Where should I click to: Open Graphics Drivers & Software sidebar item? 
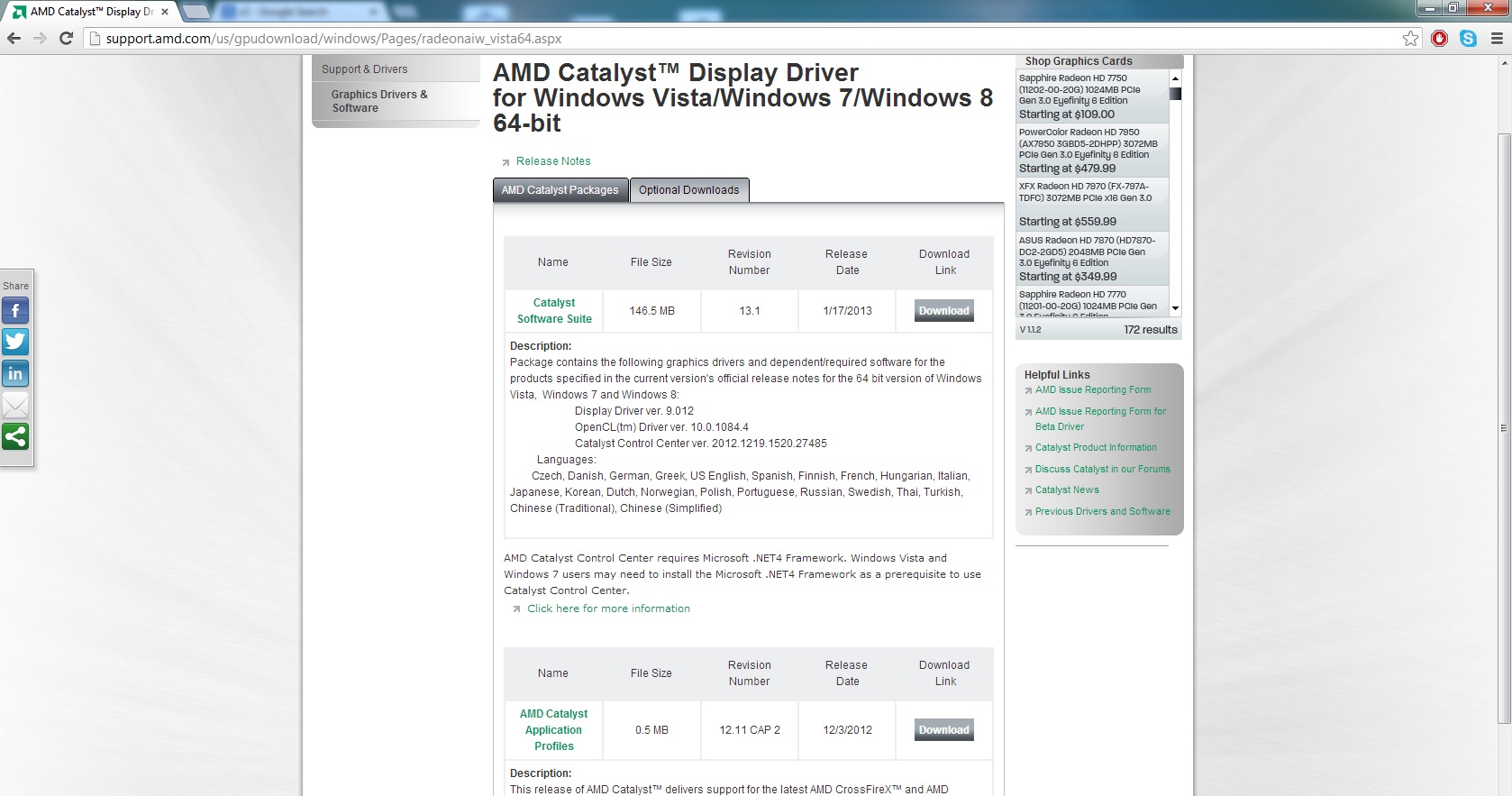point(379,101)
